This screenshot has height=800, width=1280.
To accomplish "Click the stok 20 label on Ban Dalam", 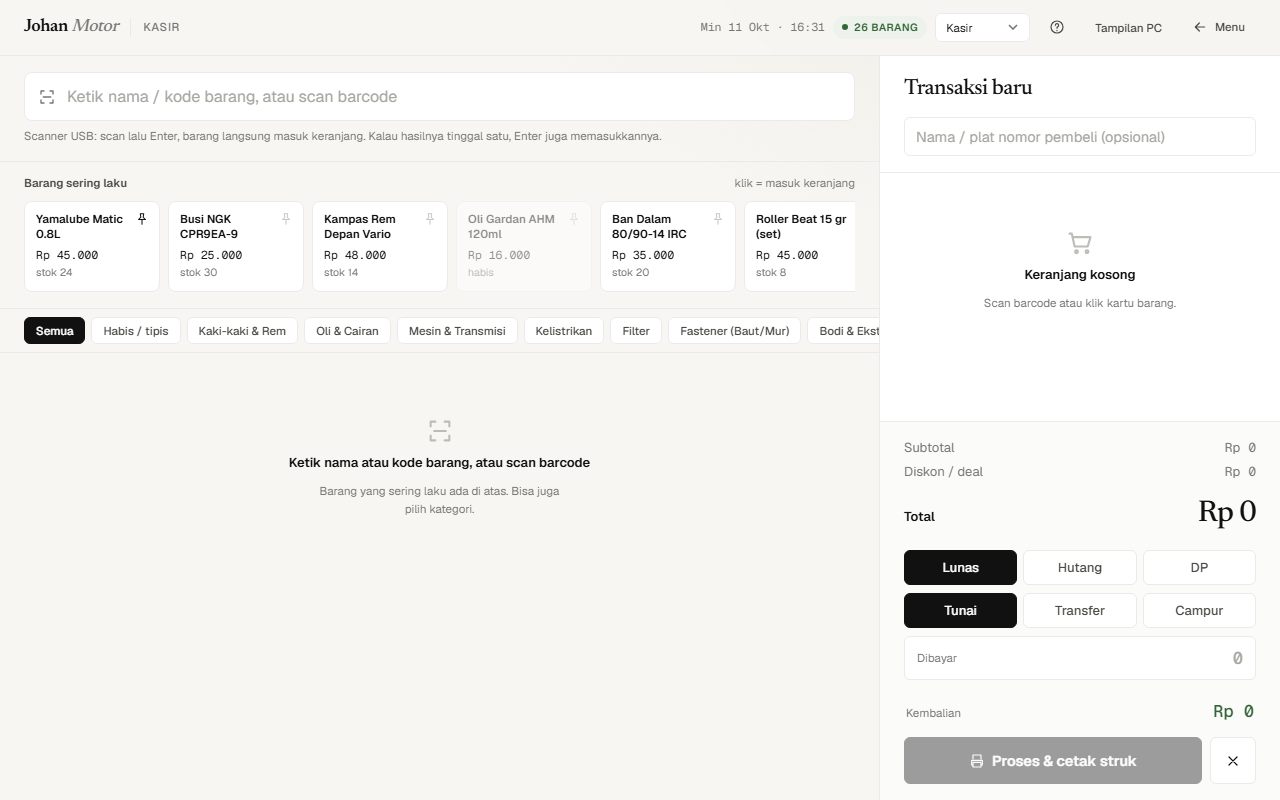I will click(630, 273).
